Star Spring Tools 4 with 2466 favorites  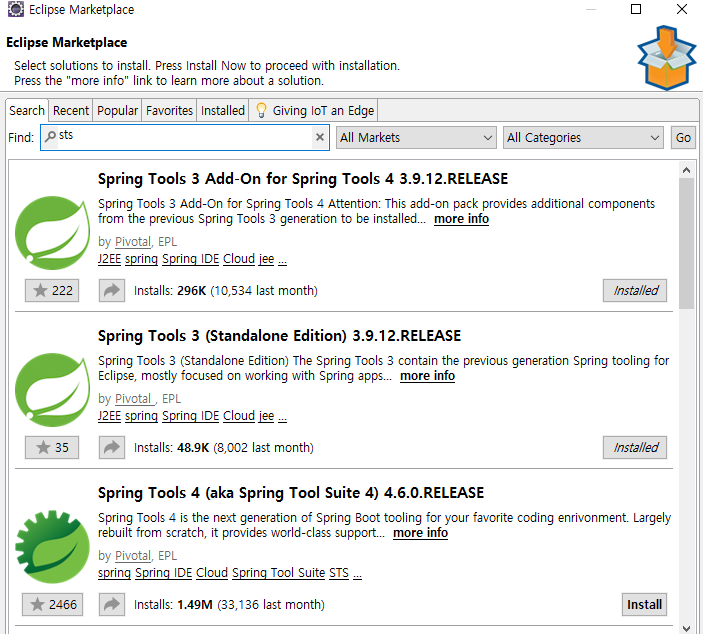click(52, 604)
